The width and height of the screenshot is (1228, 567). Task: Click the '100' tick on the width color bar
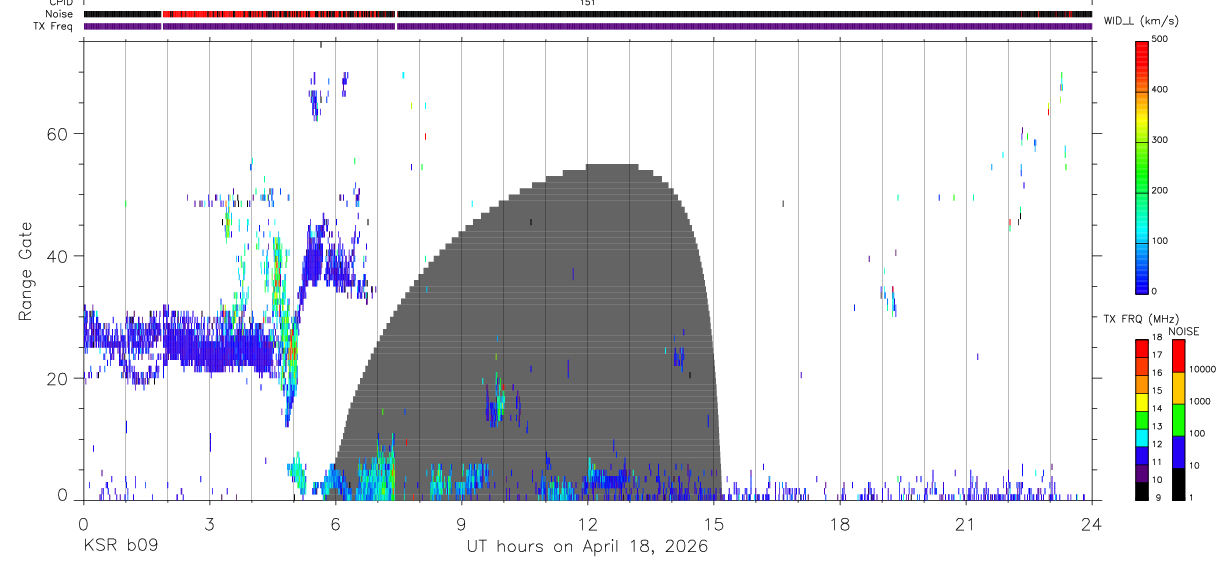tap(1161, 241)
